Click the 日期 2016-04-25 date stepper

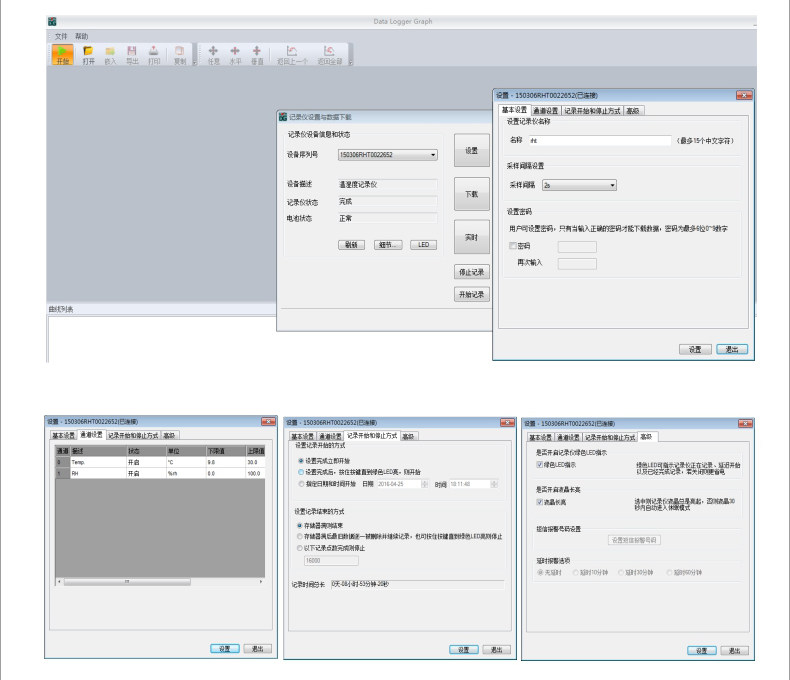pyautogui.click(x=425, y=484)
